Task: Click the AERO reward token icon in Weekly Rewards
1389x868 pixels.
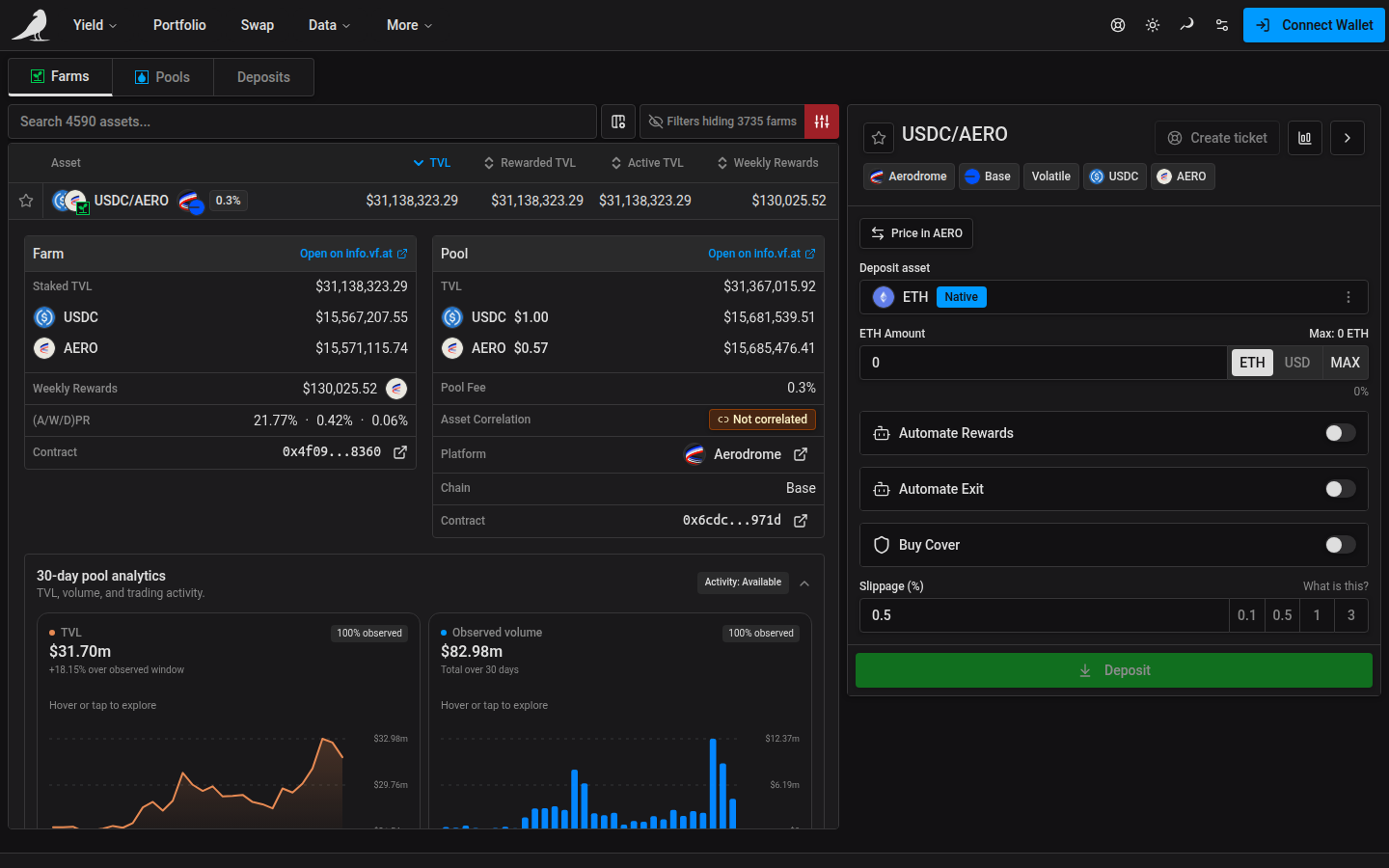Action: tap(396, 389)
